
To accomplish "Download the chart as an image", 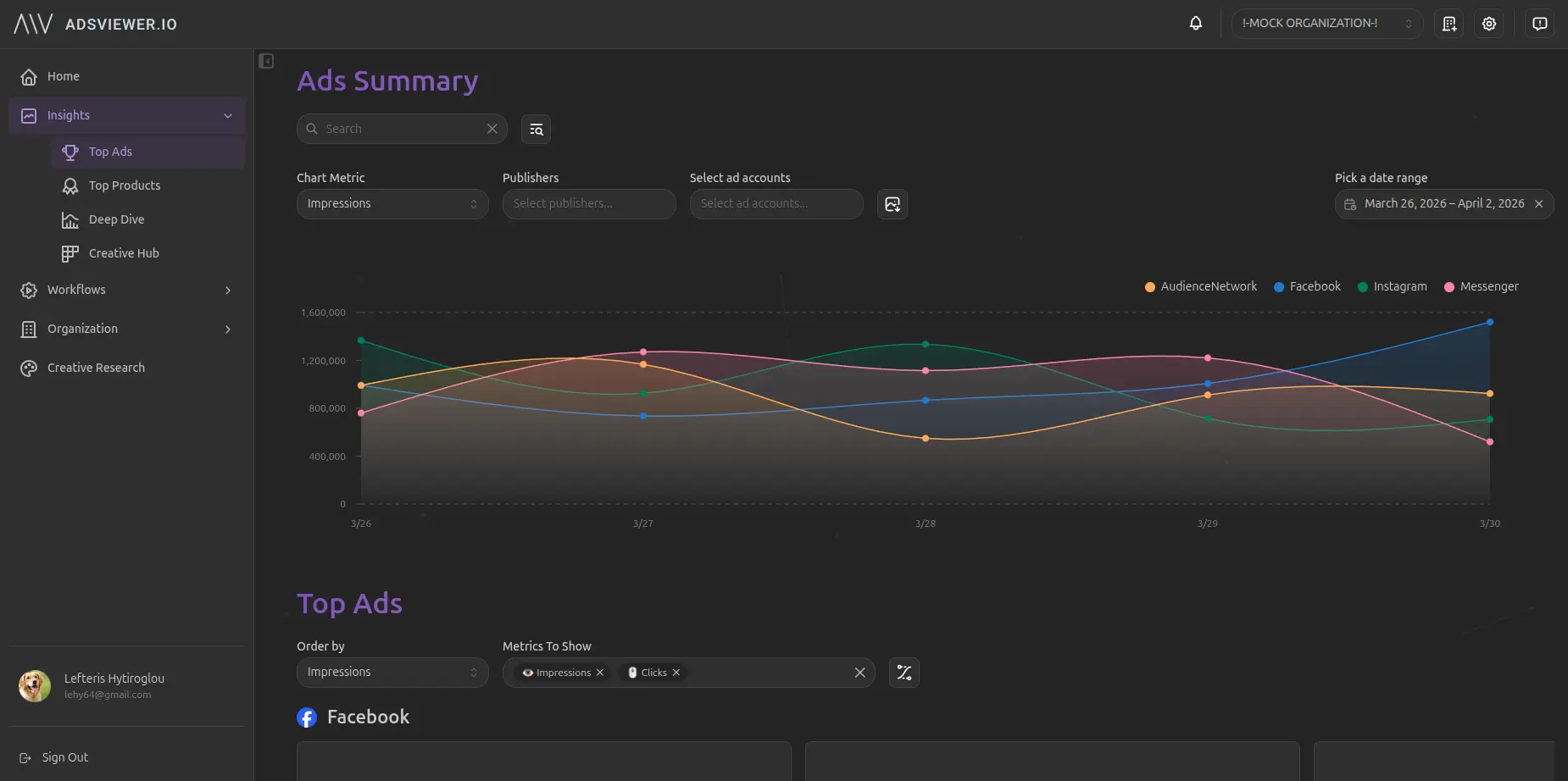I will pos(892,203).
